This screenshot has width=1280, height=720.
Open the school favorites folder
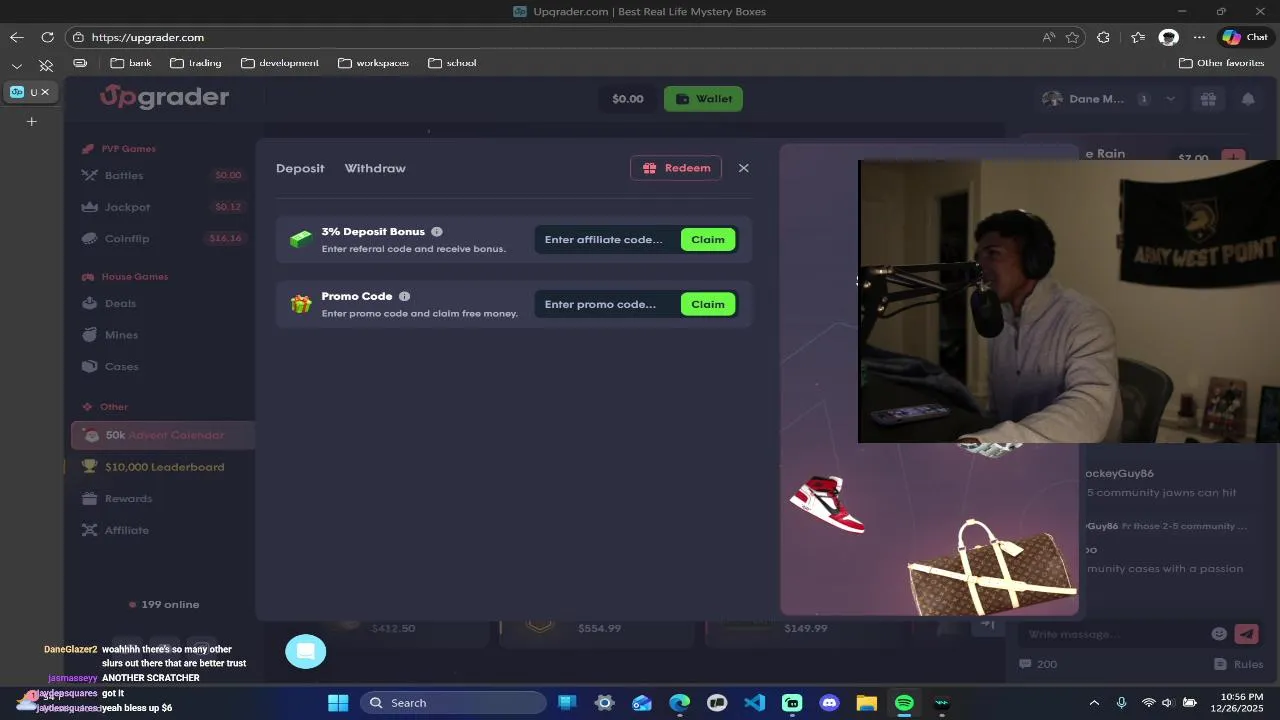click(x=452, y=63)
